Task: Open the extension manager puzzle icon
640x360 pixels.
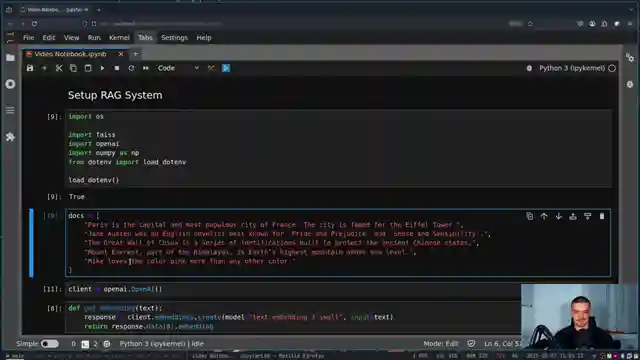Action: coord(10,137)
